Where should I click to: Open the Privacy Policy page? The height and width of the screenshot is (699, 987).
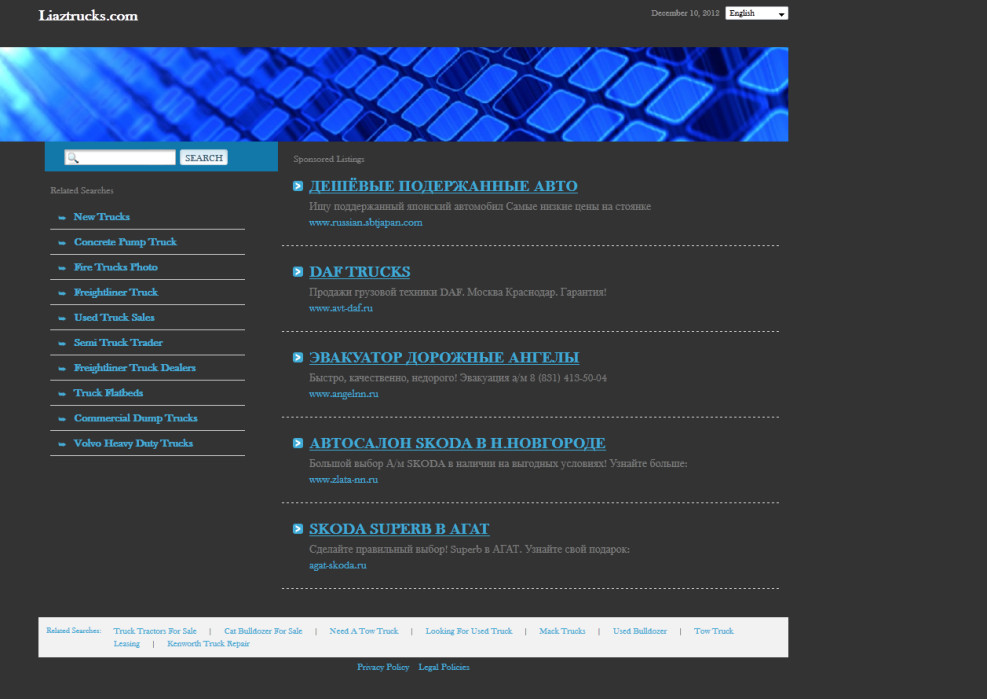pyautogui.click(x=383, y=667)
